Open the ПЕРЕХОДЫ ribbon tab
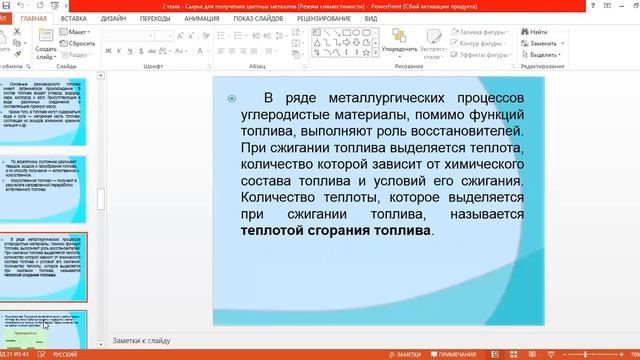 [155, 18]
